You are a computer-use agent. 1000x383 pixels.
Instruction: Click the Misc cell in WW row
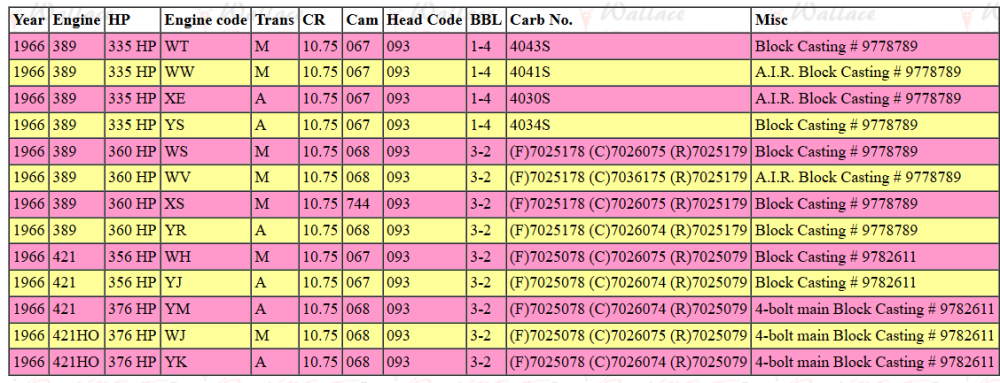tap(874, 72)
